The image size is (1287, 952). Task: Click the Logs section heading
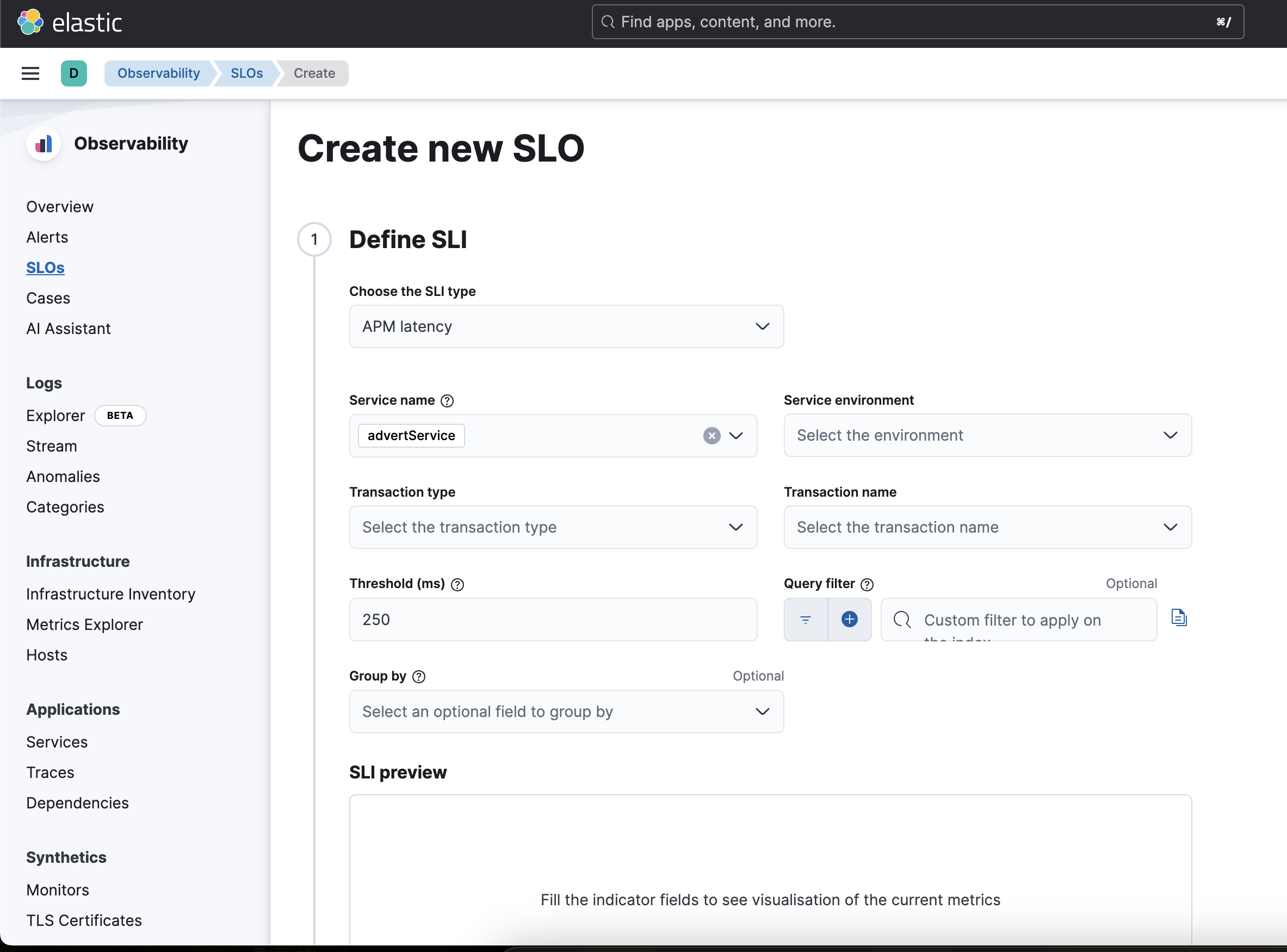pyautogui.click(x=44, y=383)
